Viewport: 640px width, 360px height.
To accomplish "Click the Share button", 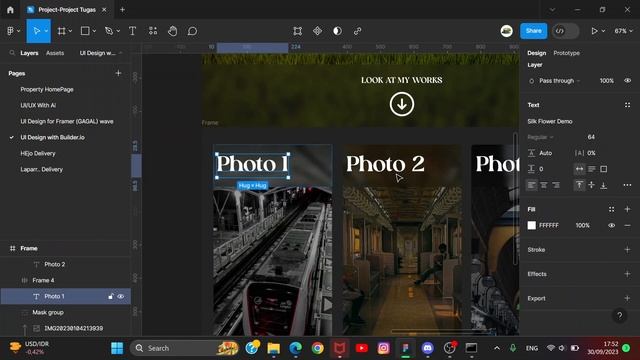I will coord(533,31).
